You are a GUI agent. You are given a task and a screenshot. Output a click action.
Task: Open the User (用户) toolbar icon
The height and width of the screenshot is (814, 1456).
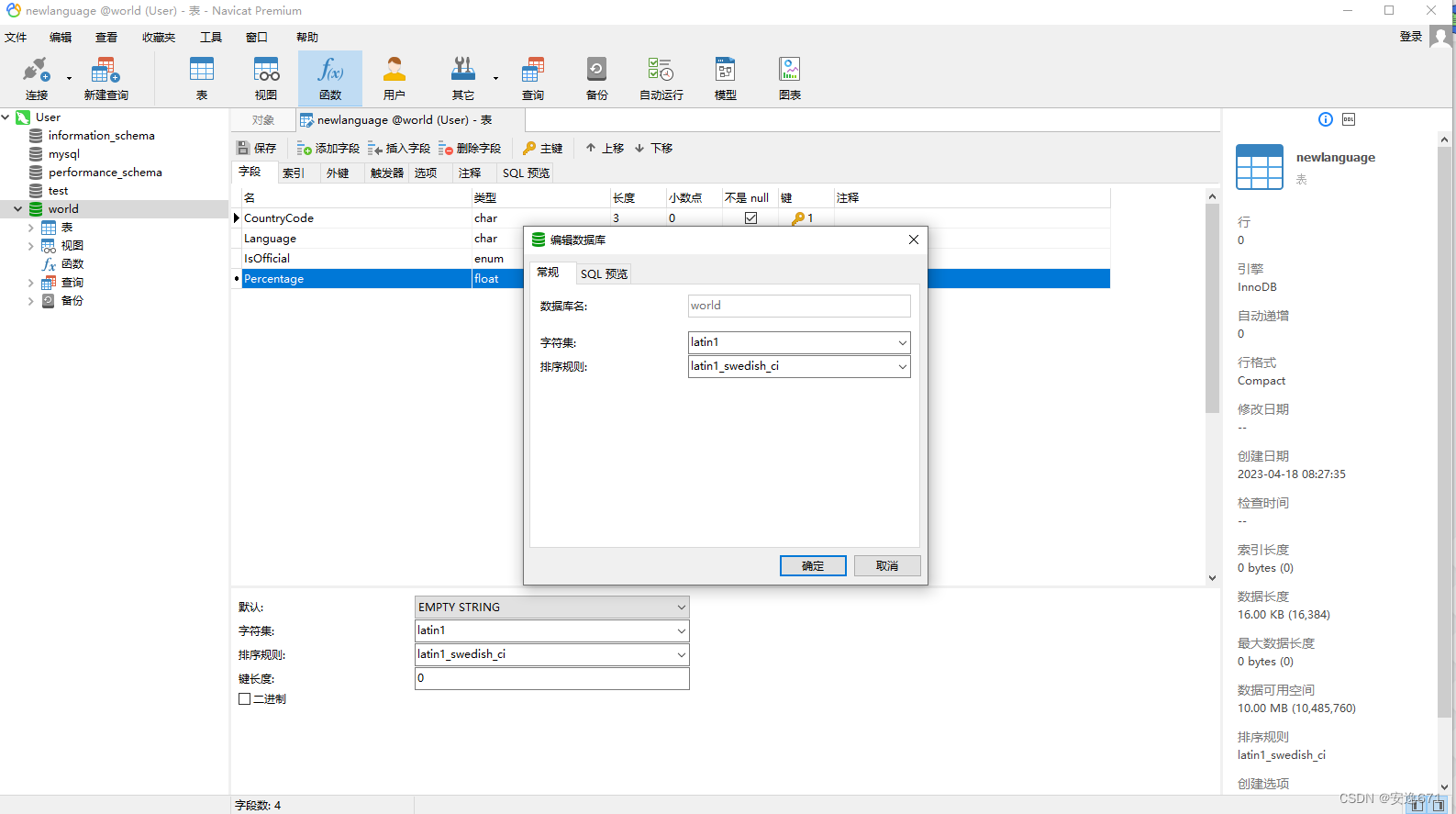coord(395,78)
